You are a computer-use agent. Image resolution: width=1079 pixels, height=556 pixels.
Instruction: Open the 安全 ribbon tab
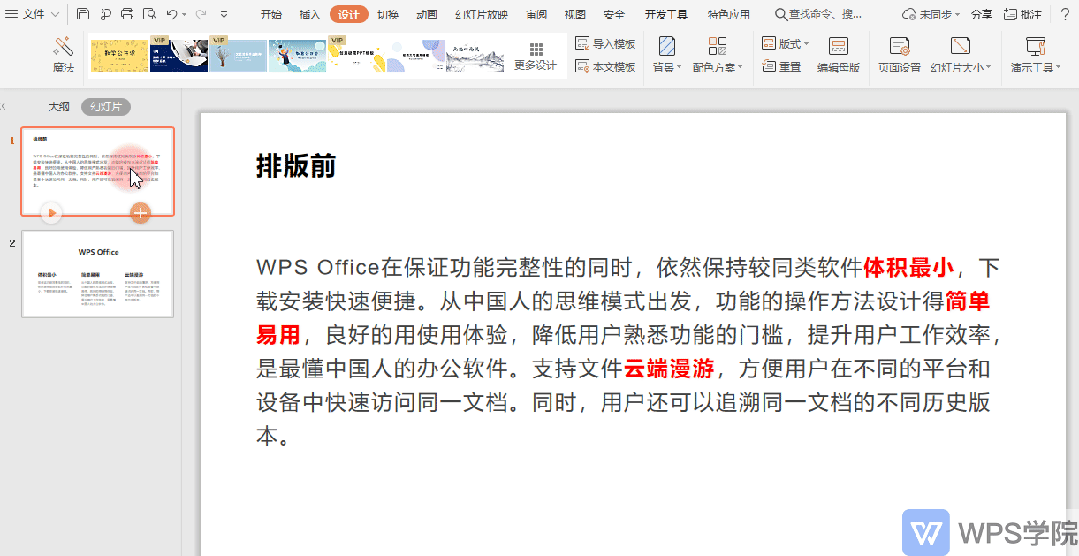[614, 14]
